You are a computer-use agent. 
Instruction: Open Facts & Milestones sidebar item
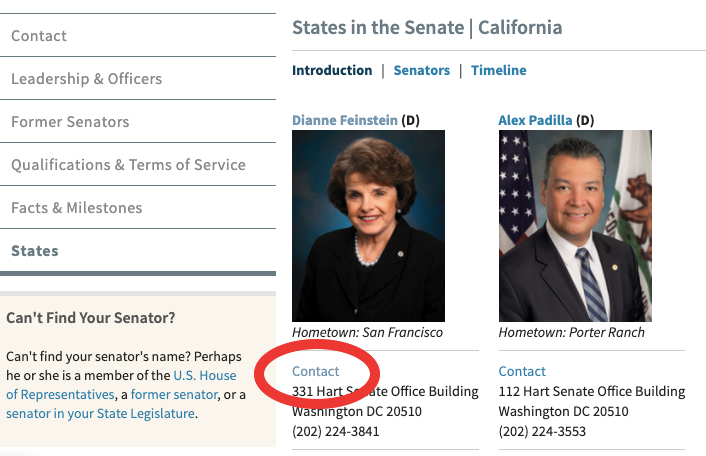[x=138, y=208]
